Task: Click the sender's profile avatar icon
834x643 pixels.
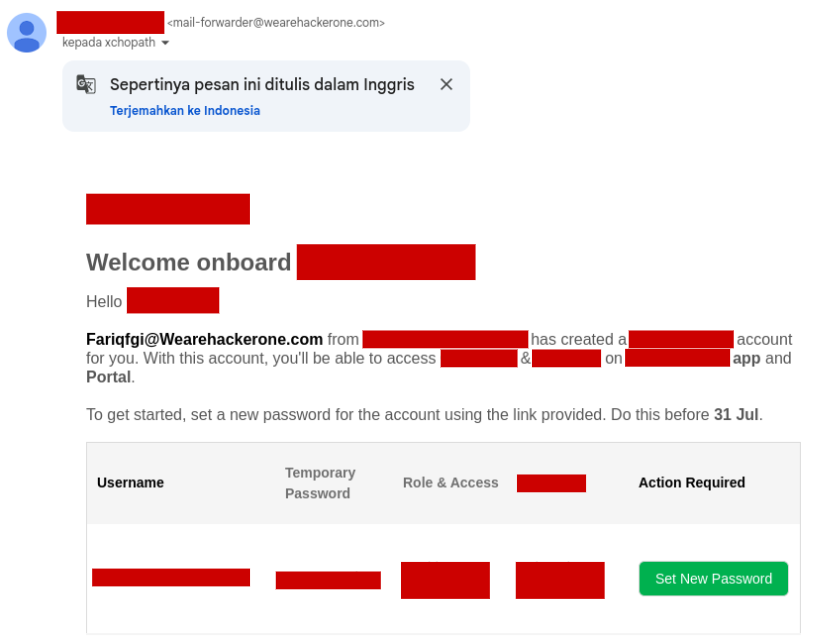Action: point(27,33)
